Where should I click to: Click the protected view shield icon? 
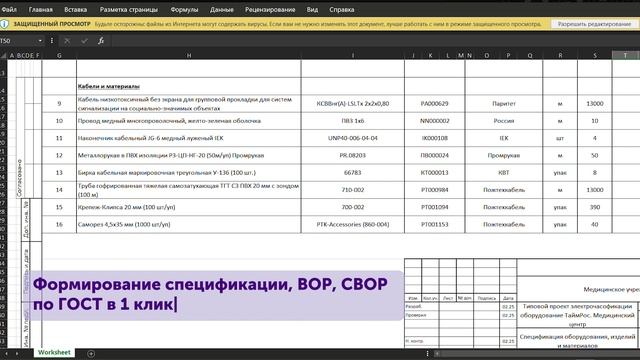tap(4, 24)
